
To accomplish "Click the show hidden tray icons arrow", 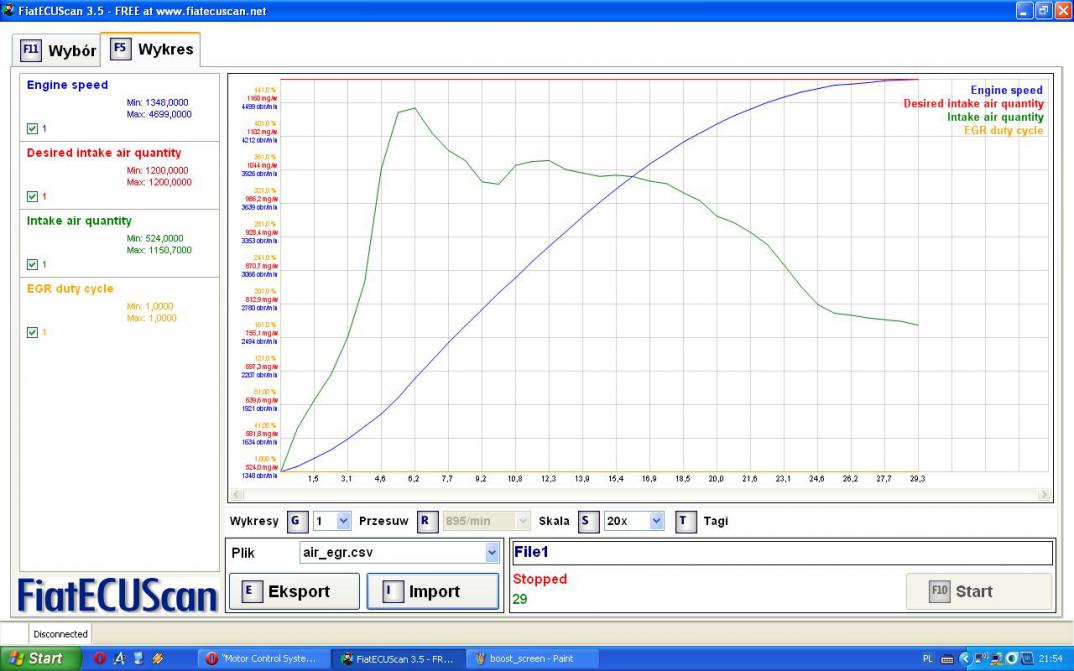I will pyautogui.click(x=965, y=659).
